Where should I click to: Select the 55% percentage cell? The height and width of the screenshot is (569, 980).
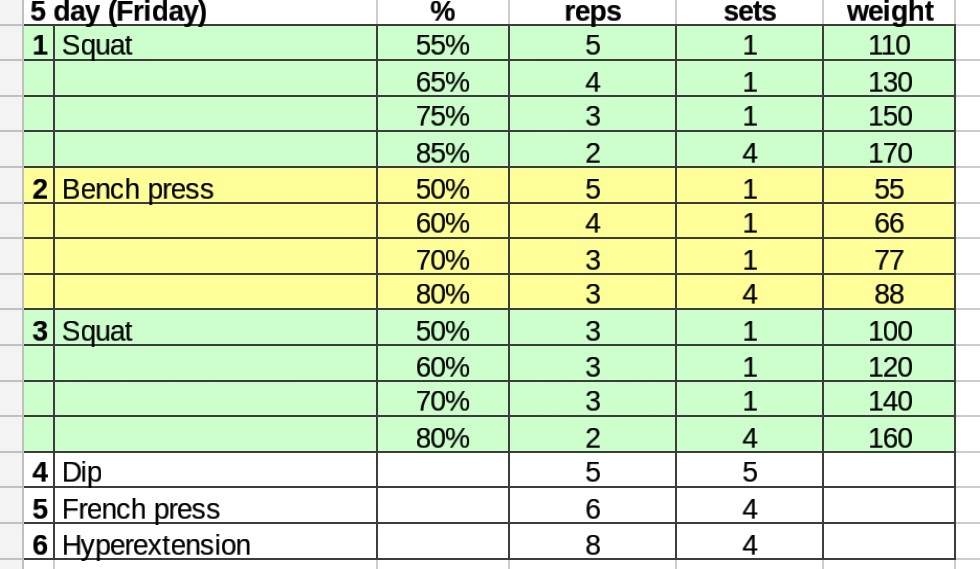point(442,45)
